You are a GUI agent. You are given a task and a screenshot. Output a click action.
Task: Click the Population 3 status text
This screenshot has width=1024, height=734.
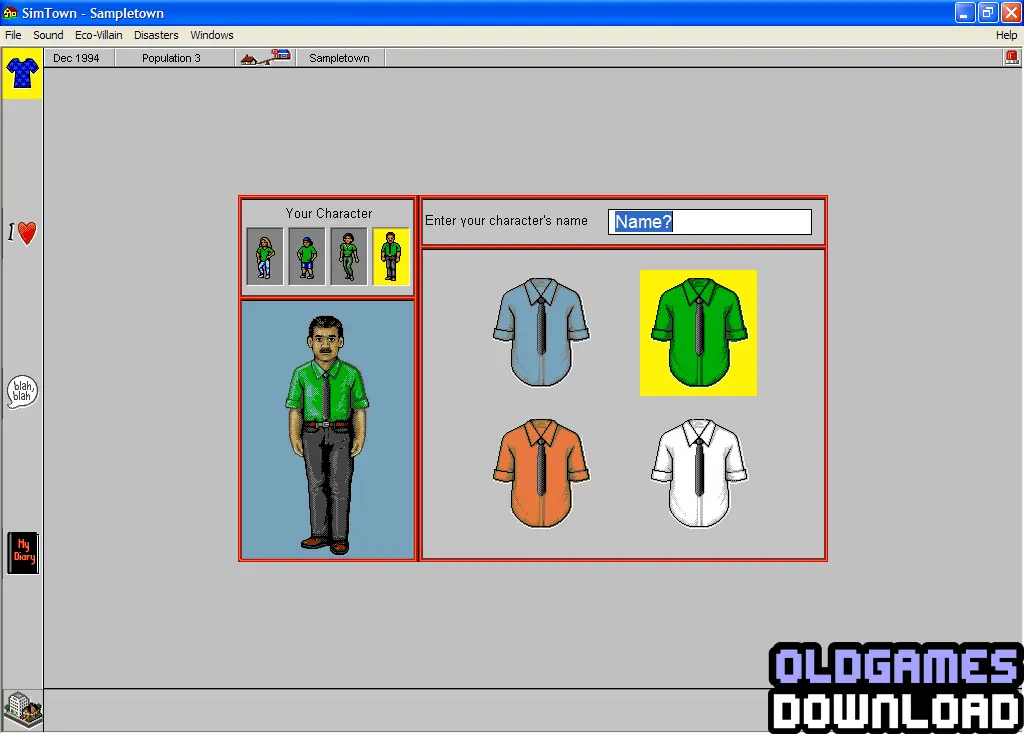coord(171,58)
